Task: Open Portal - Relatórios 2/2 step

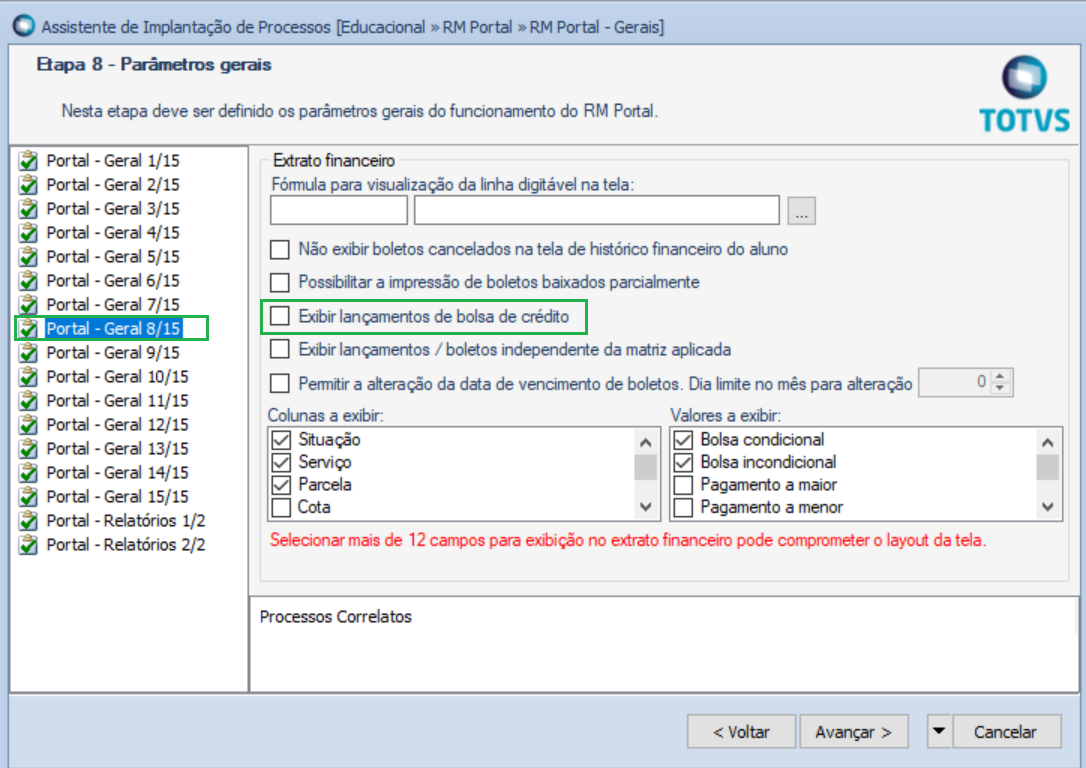Action: (125, 545)
